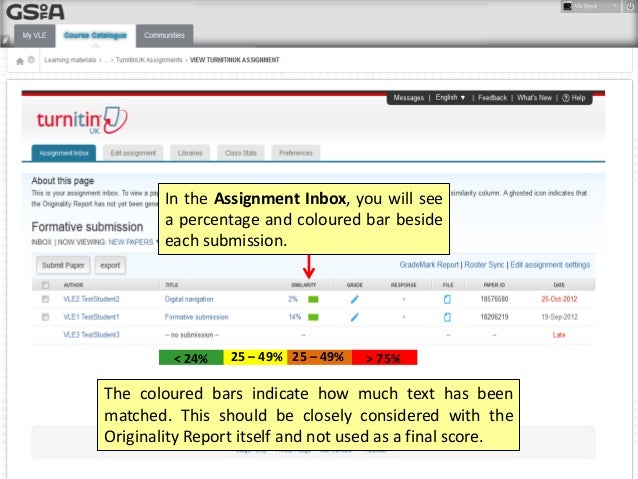Tick the select-all checkbox in table header

[x=45, y=285]
